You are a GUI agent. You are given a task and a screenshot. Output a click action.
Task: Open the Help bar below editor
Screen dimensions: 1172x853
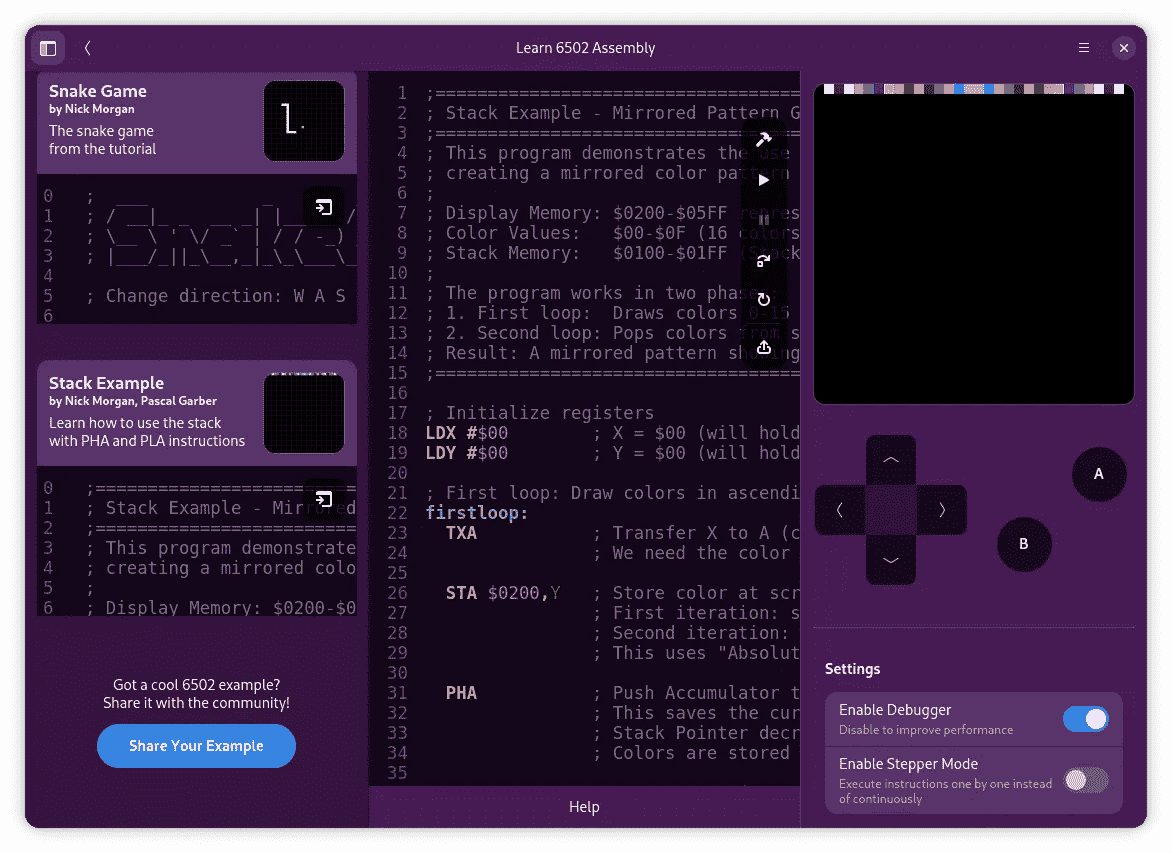click(x=584, y=807)
